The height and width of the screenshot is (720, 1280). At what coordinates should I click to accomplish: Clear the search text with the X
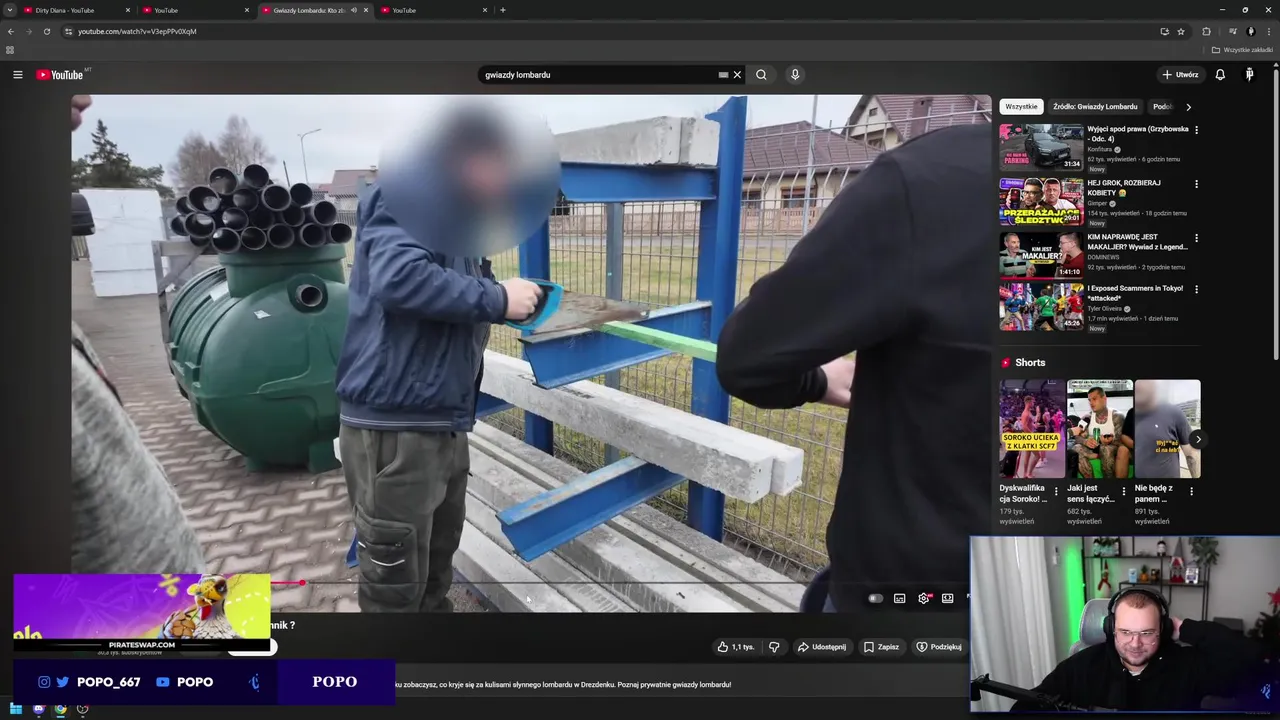coord(737,75)
